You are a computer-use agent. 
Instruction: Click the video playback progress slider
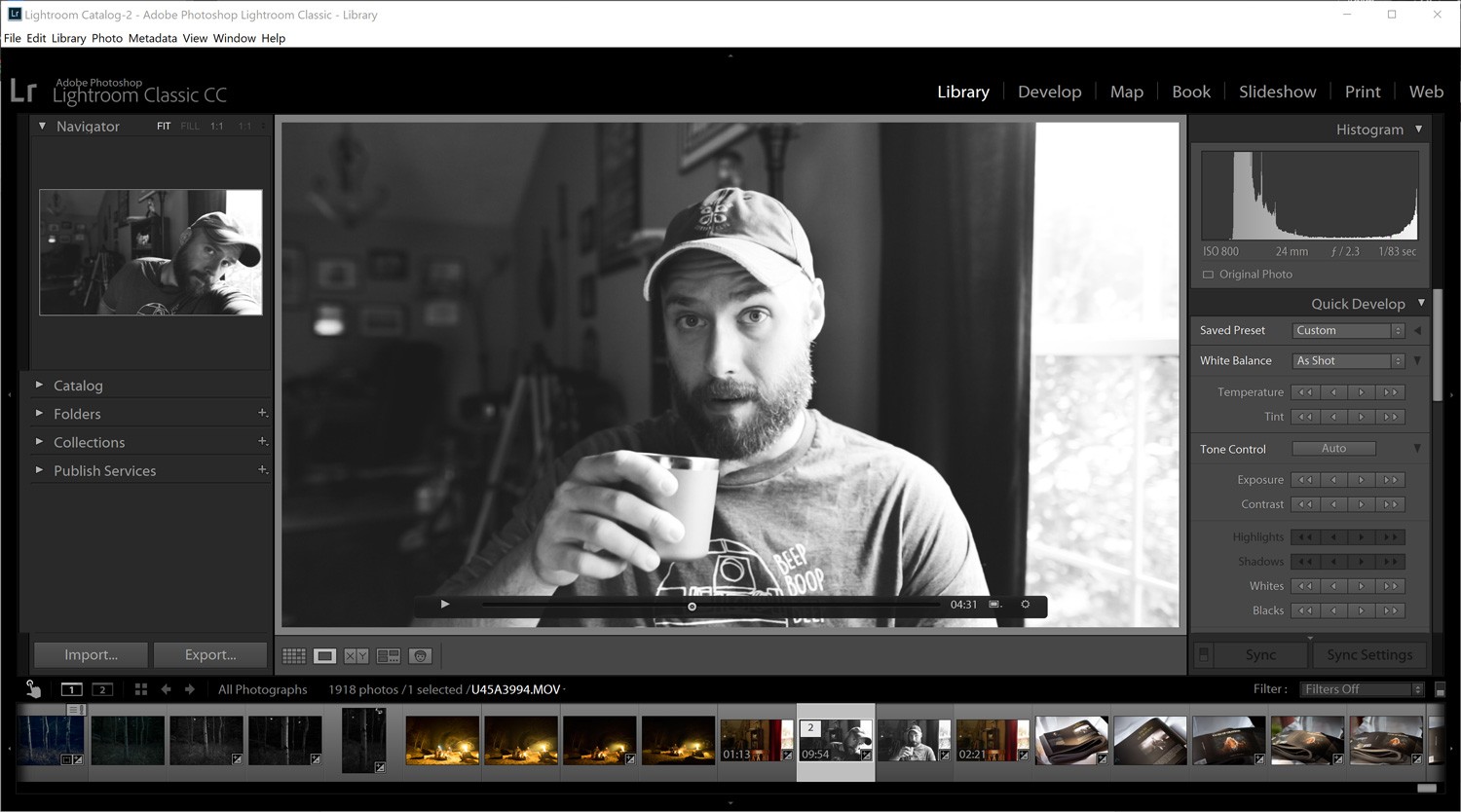tap(692, 605)
